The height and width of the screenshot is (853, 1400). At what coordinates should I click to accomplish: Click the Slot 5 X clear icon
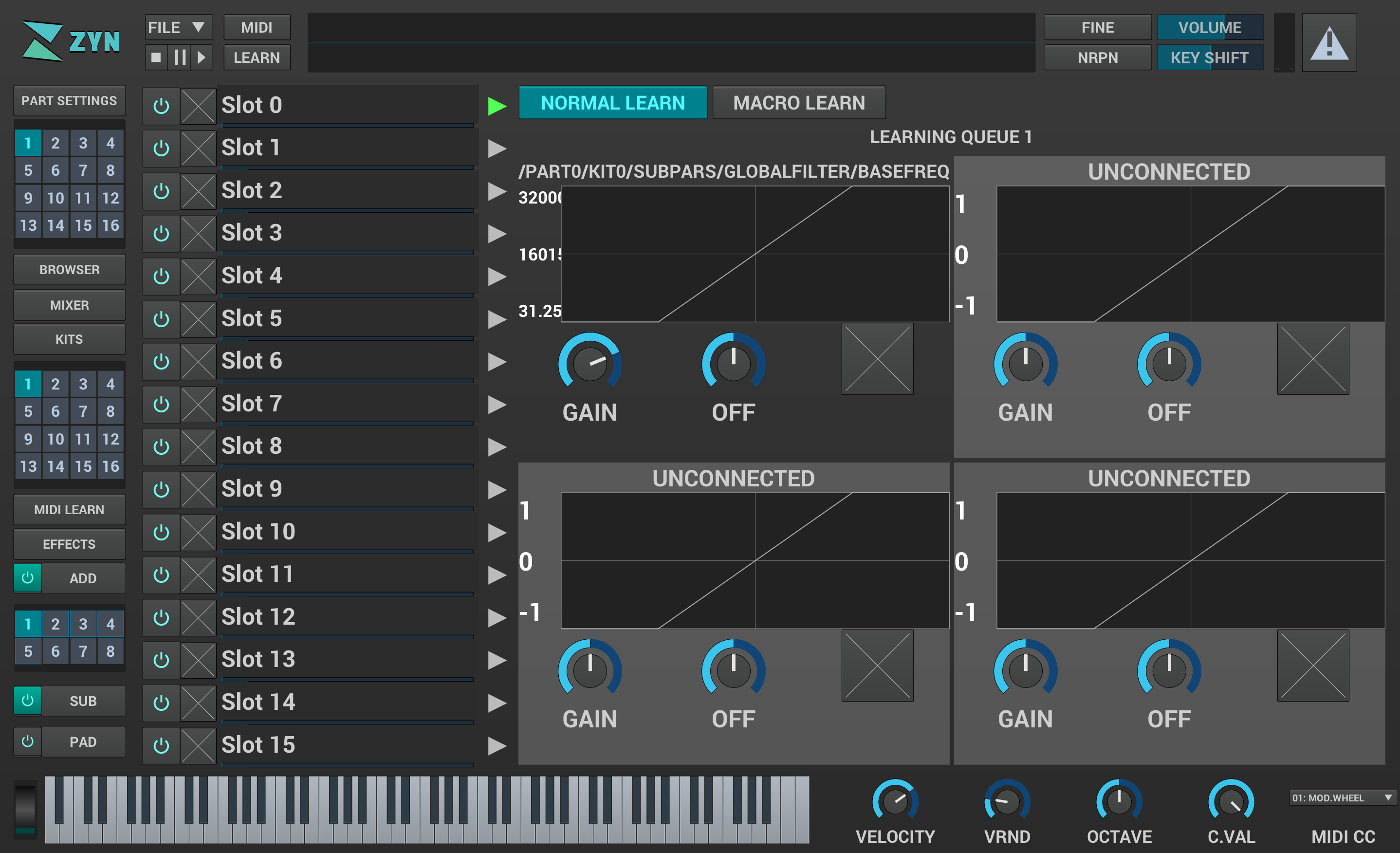tap(198, 319)
